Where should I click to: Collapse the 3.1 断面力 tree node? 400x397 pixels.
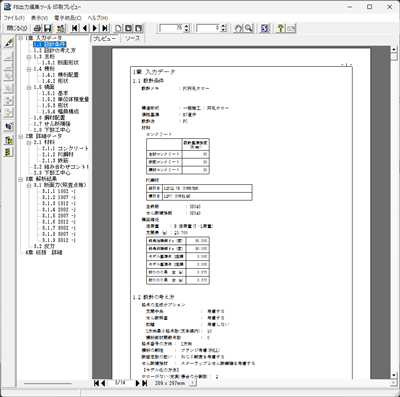coord(29,185)
